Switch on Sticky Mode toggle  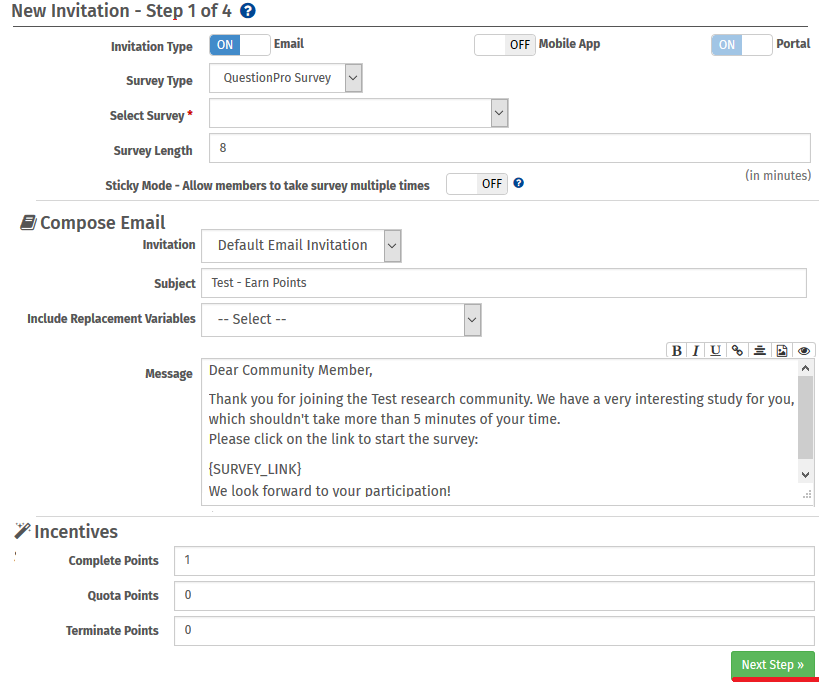click(477, 184)
